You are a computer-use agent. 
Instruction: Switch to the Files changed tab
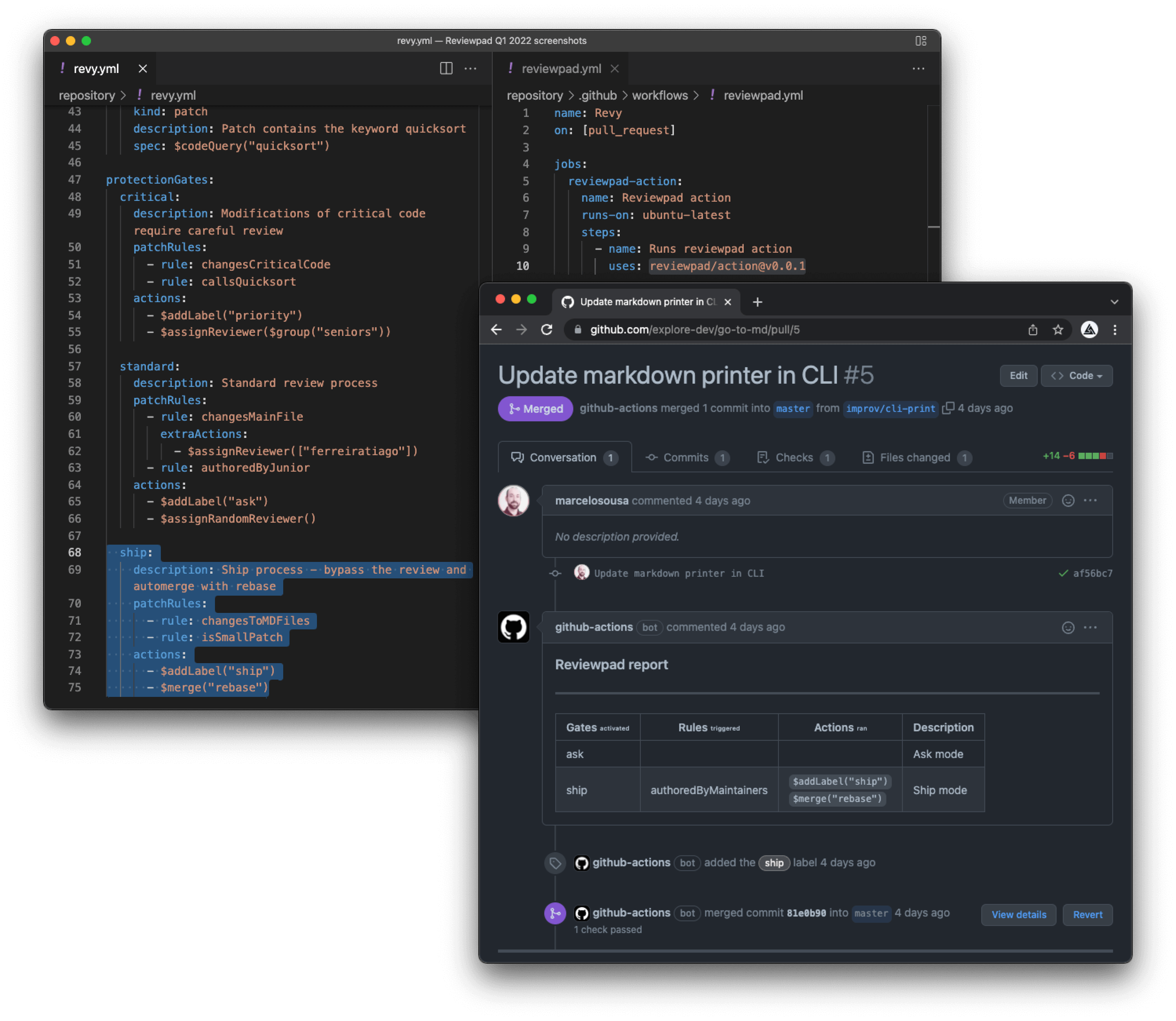click(x=915, y=458)
